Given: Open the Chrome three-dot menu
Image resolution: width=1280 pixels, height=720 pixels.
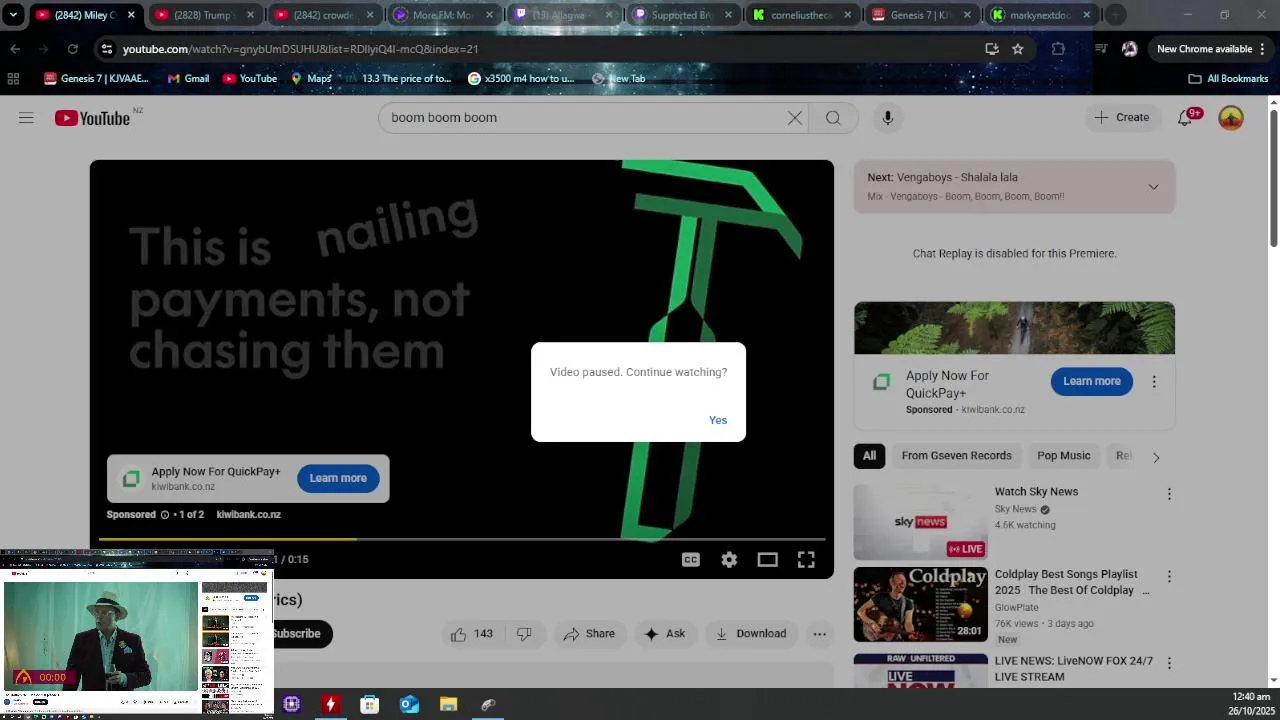Looking at the screenshot, I should coord(1263,49).
